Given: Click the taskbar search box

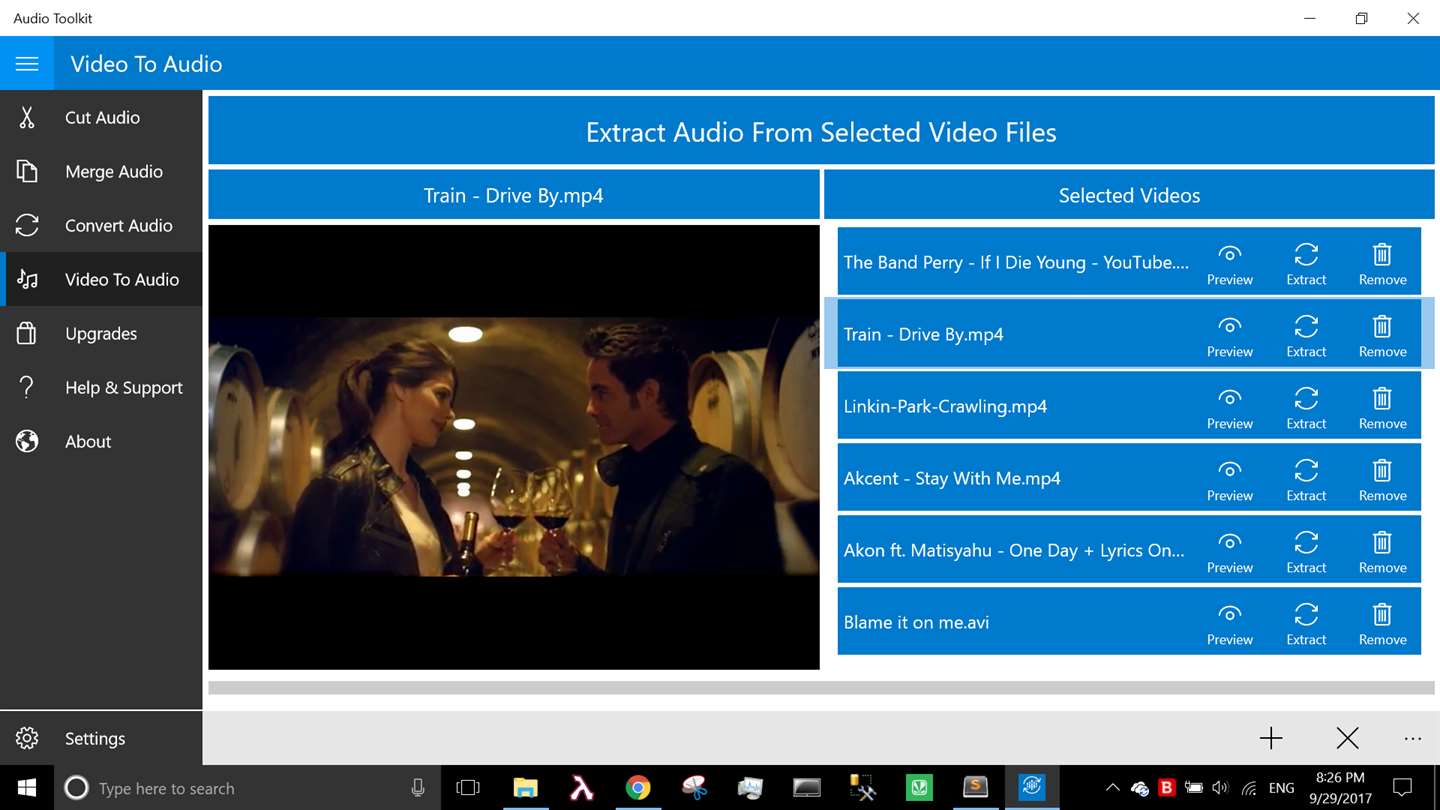Looking at the screenshot, I should coord(247,788).
